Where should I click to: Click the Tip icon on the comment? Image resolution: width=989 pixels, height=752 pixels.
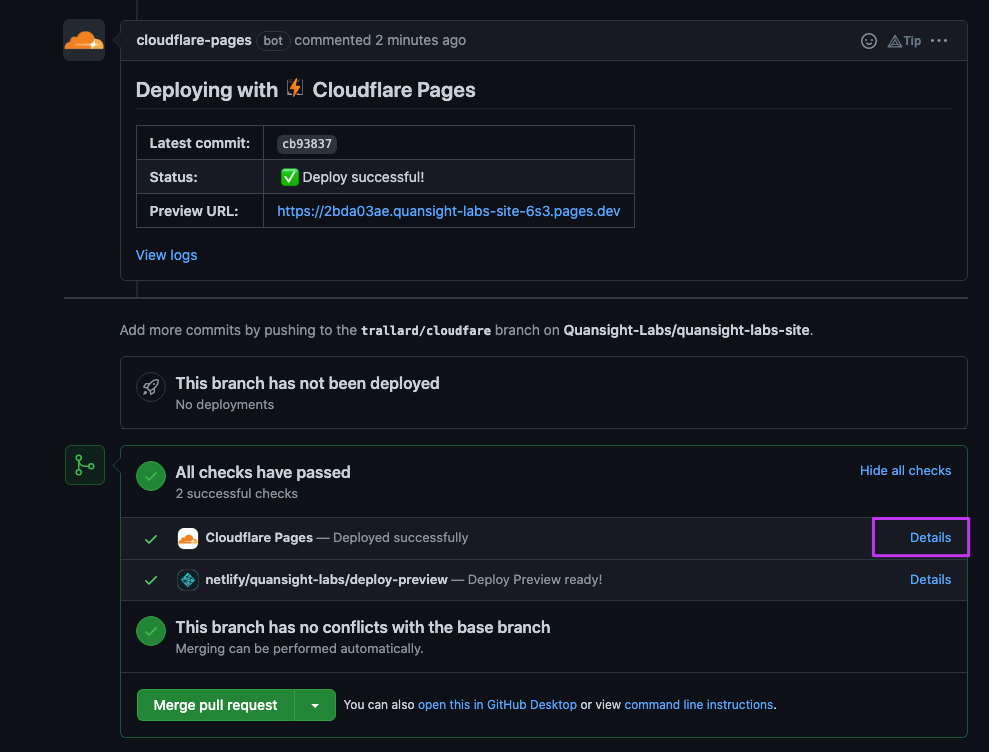pyautogui.click(x=904, y=41)
